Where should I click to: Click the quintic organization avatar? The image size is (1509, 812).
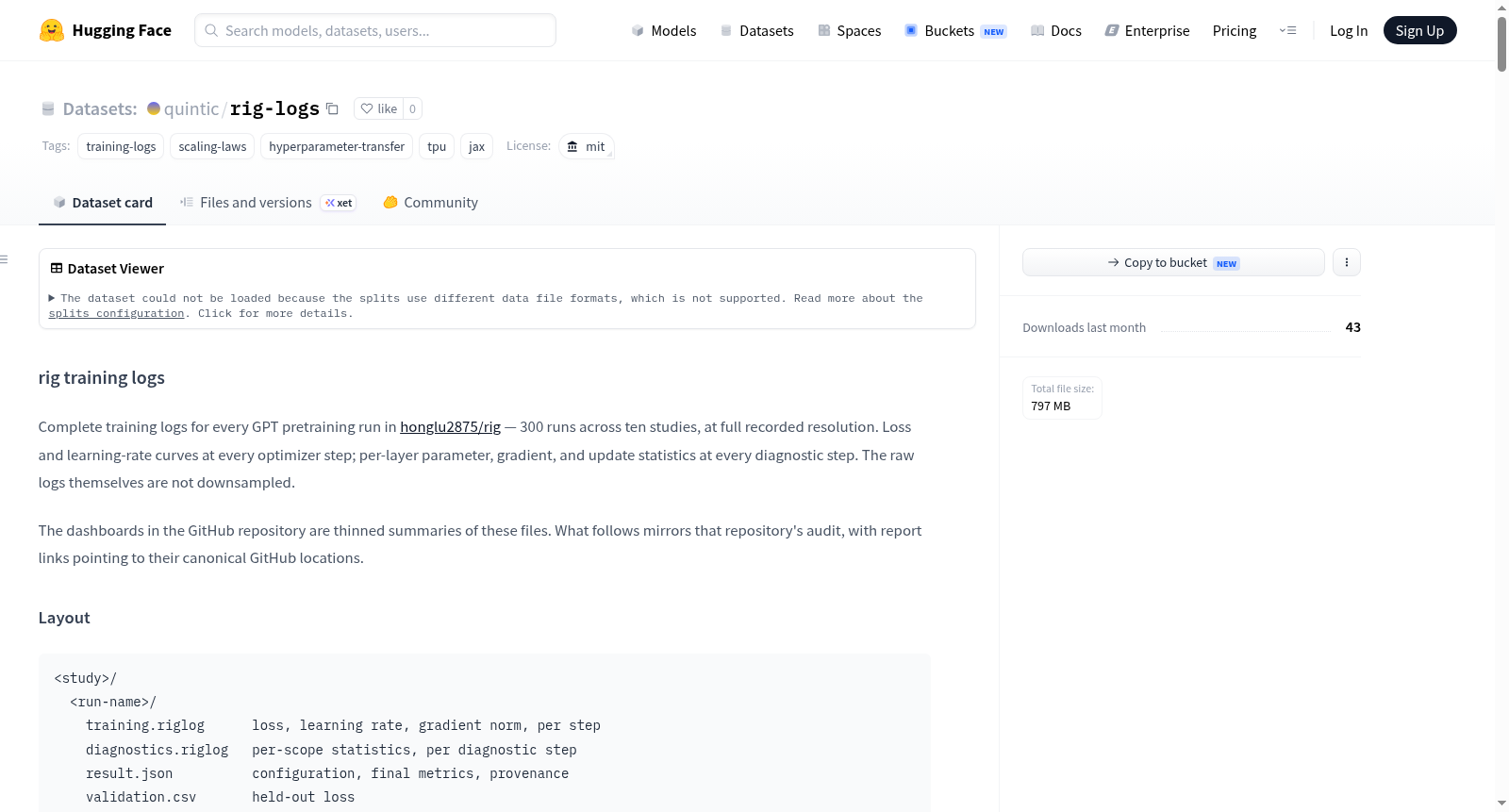click(154, 108)
